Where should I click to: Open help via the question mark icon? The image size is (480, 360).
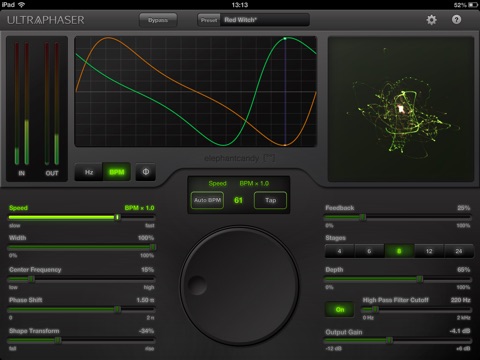coord(456,20)
